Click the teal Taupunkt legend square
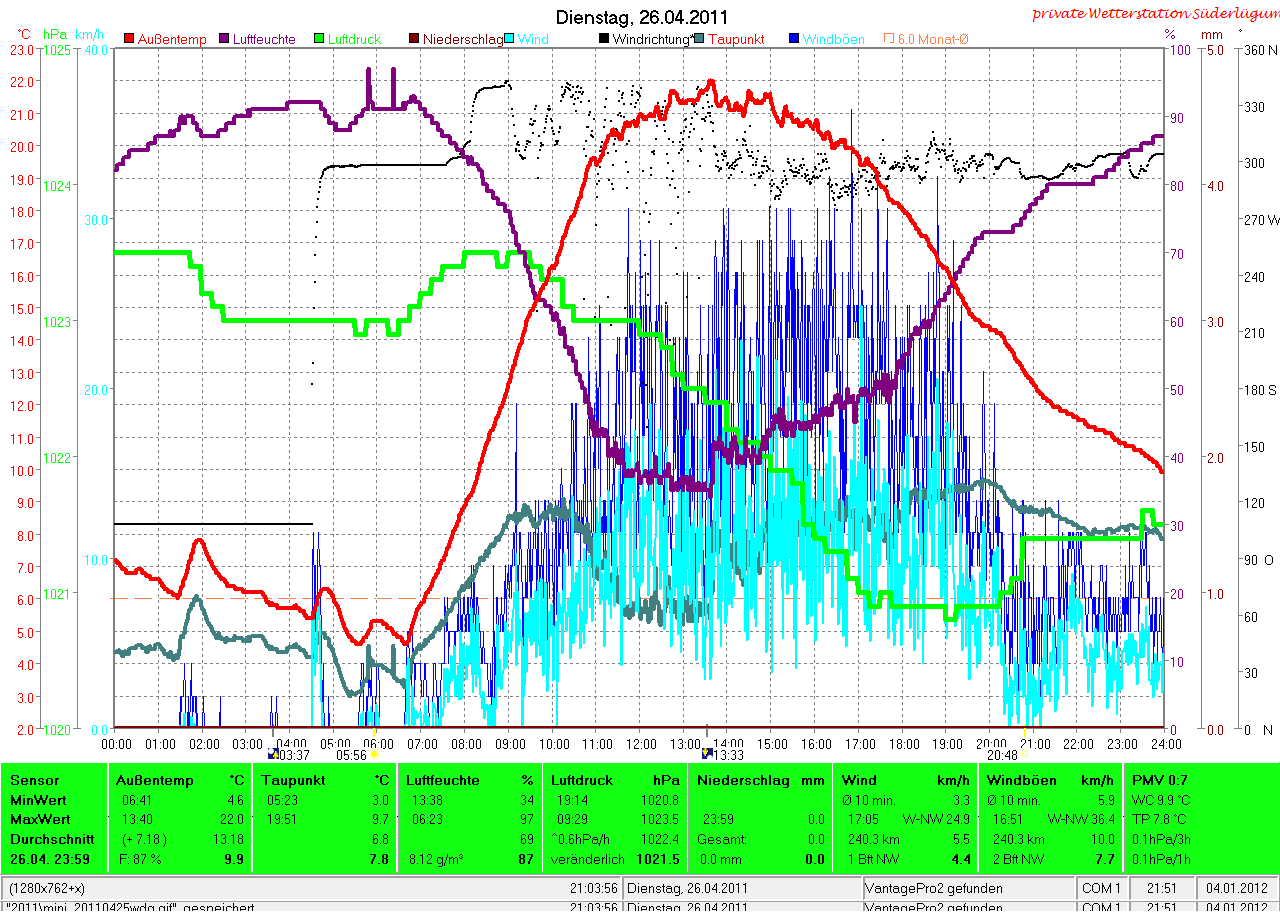This screenshot has height=912, width=1280. tap(698, 39)
